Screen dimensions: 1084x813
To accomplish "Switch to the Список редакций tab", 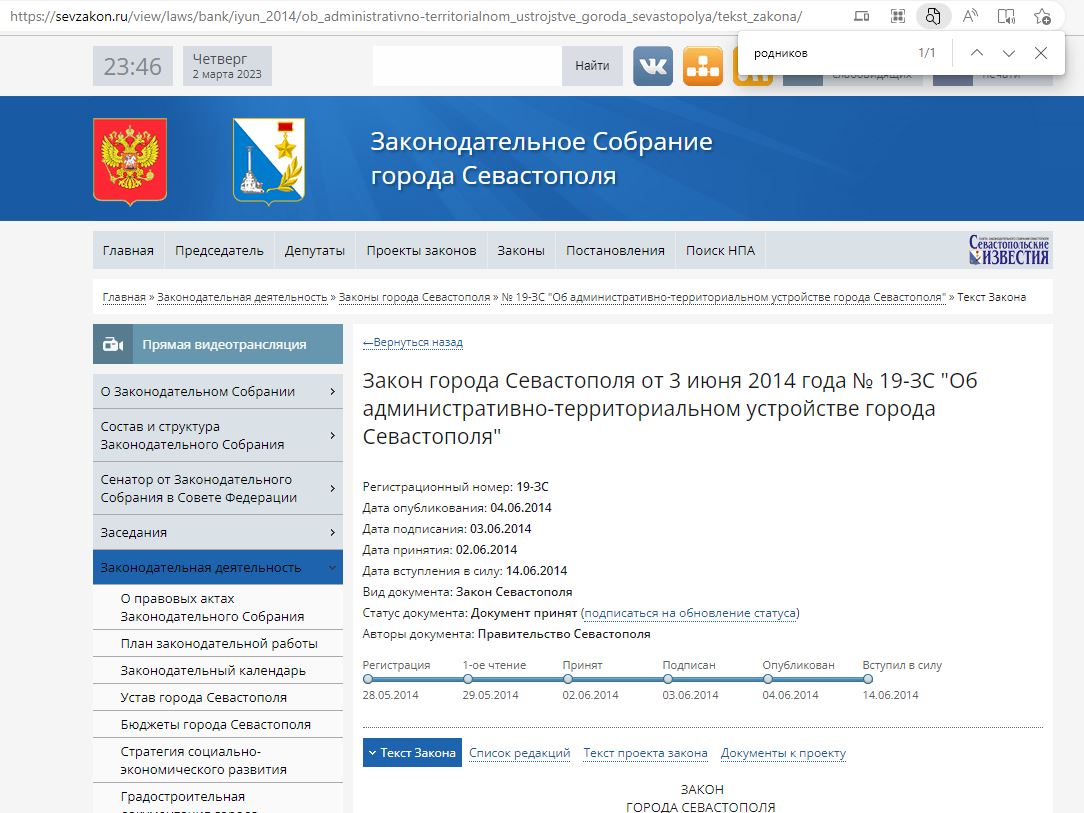I will click(519, 752).
